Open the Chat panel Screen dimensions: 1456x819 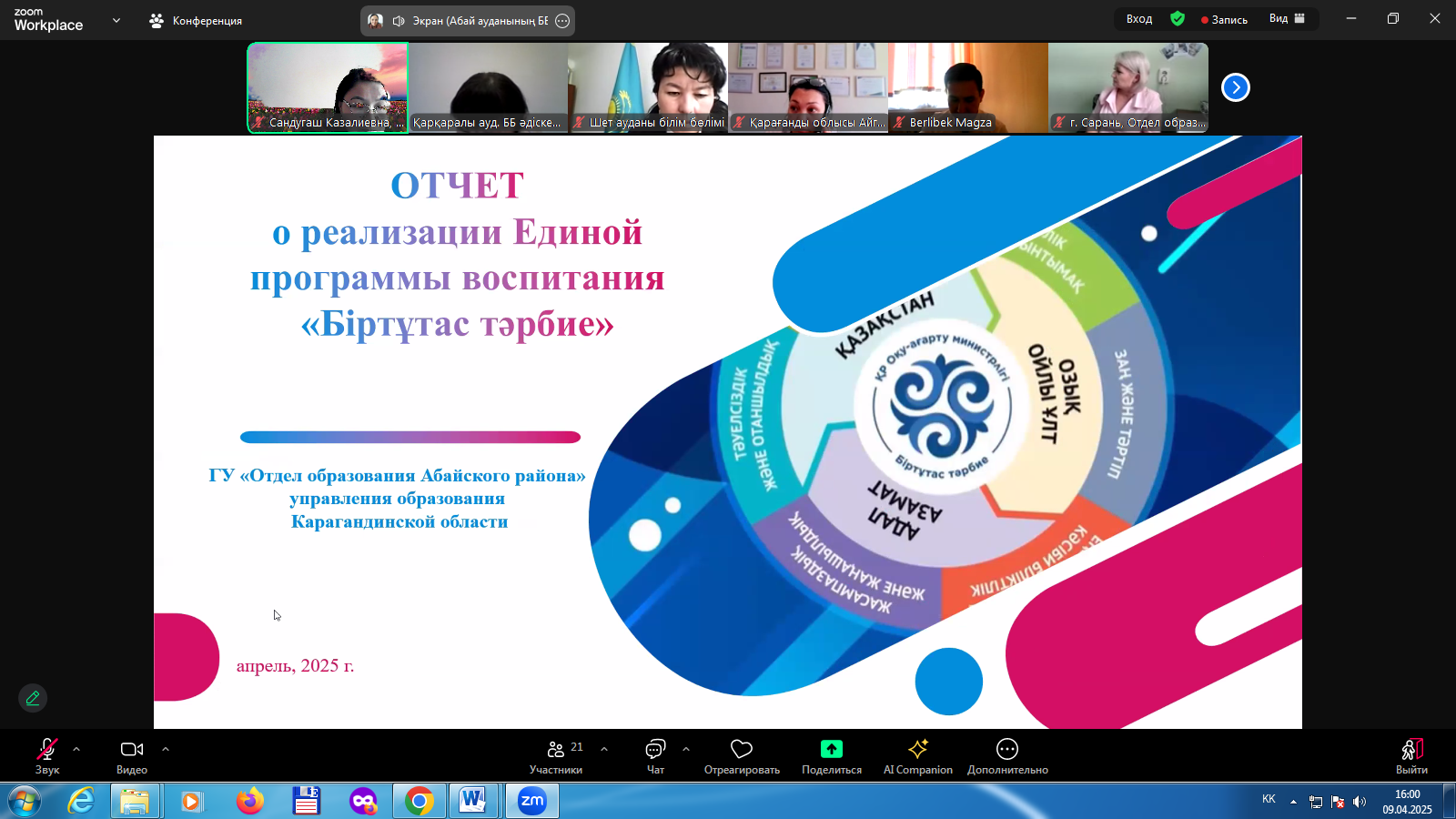655,755
